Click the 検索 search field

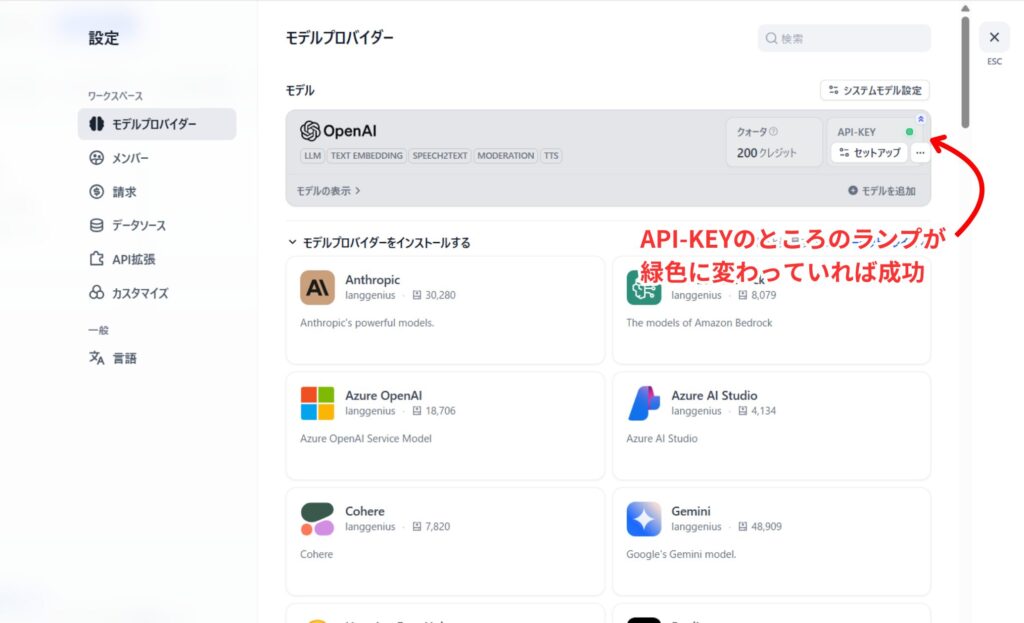(844, 39)
